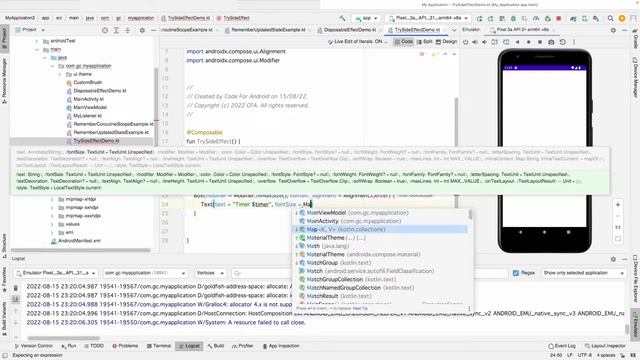640x360 pixels.
Task: Open the Terminal tool window tab
Action: coord(158,346)
